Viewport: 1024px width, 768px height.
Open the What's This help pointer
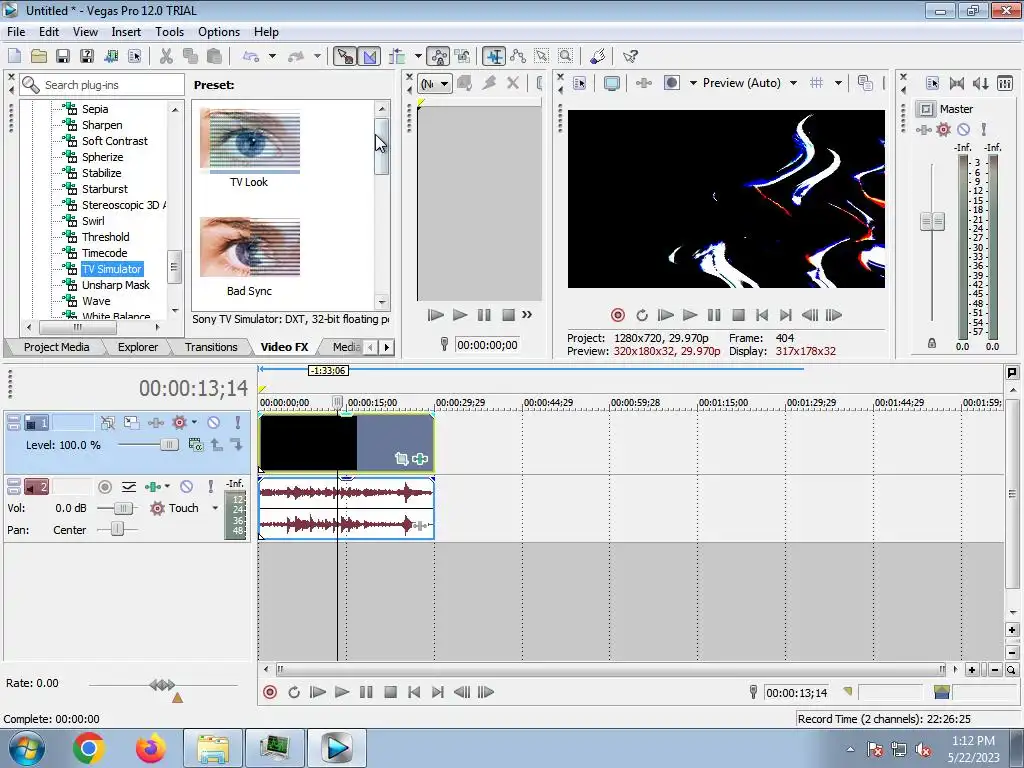[630, 56]
